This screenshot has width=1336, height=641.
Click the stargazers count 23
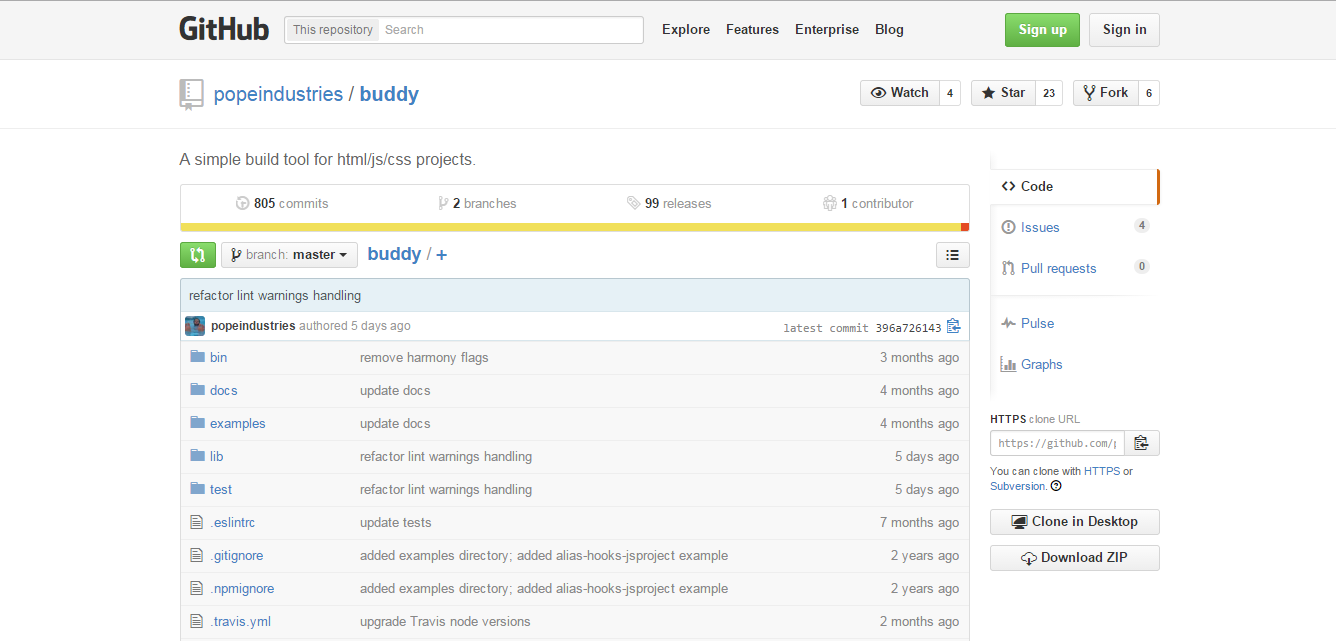(1049, 93)
